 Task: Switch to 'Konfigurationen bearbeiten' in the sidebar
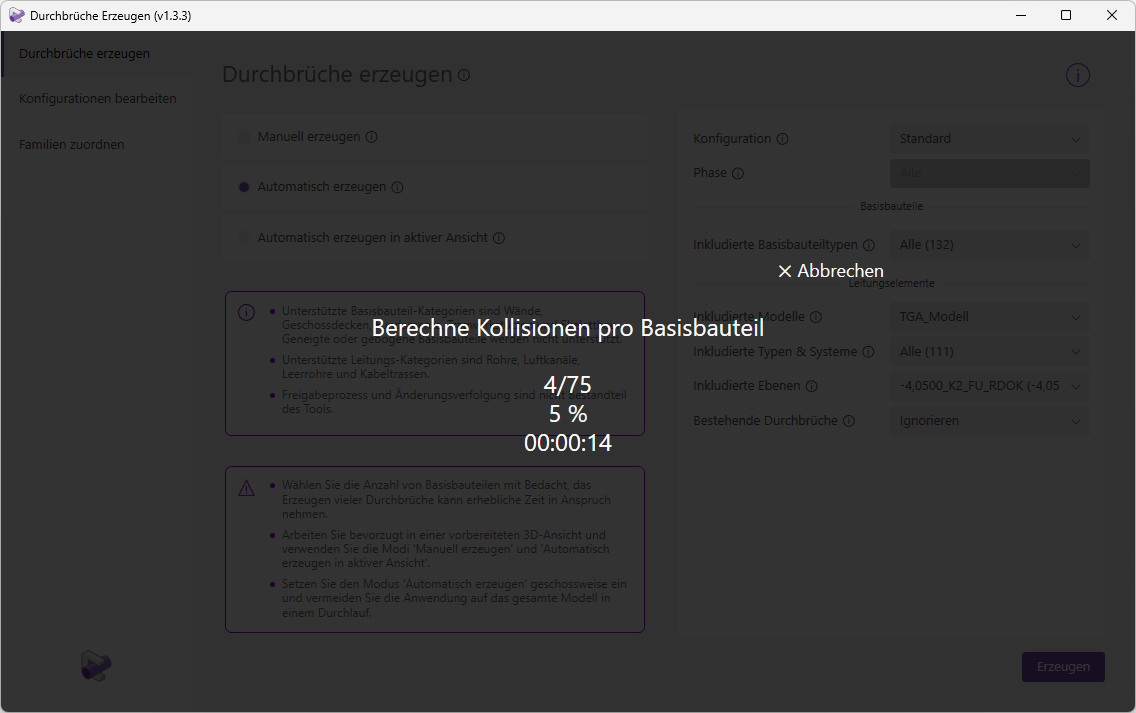click(x=98, y=98)
